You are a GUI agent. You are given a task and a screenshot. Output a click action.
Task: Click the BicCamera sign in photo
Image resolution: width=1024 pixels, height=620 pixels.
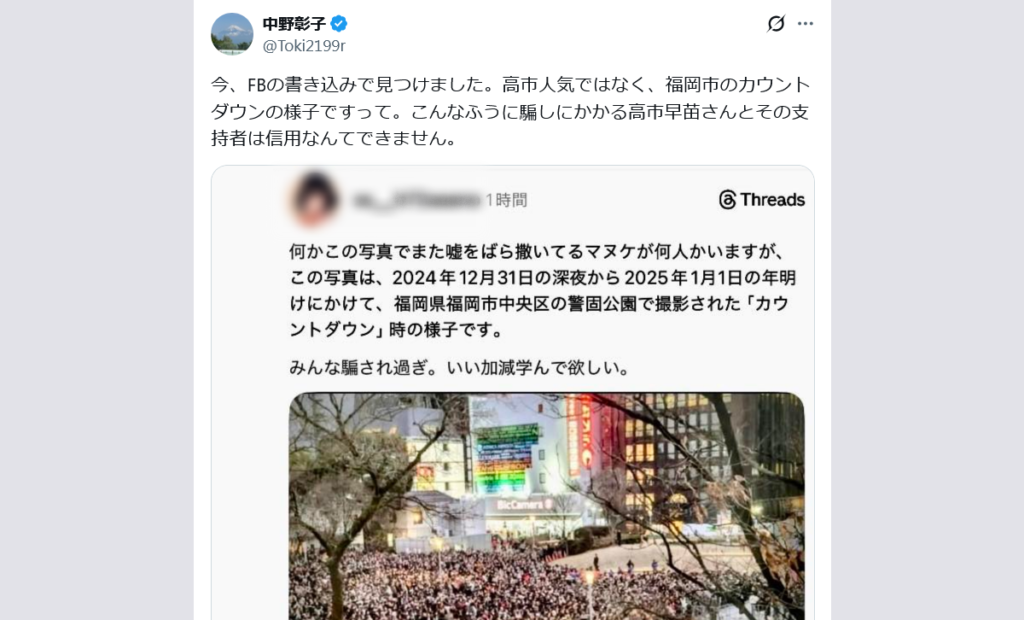(x=526, y=505)
